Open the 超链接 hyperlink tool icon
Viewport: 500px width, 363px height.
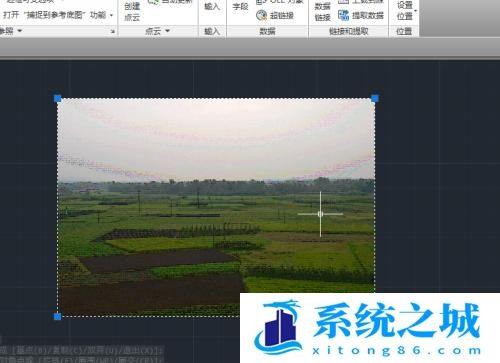262,15
